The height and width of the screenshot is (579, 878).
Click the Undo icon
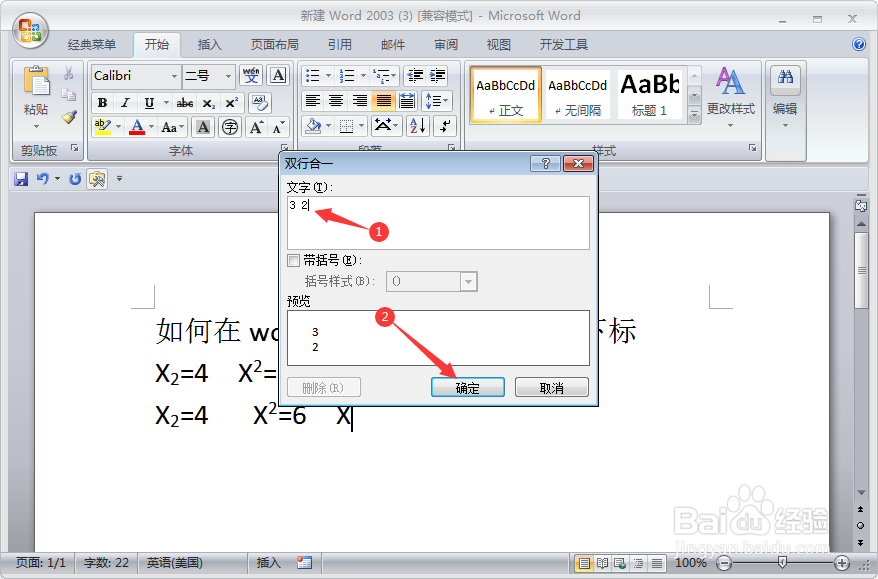coord(43,179)
